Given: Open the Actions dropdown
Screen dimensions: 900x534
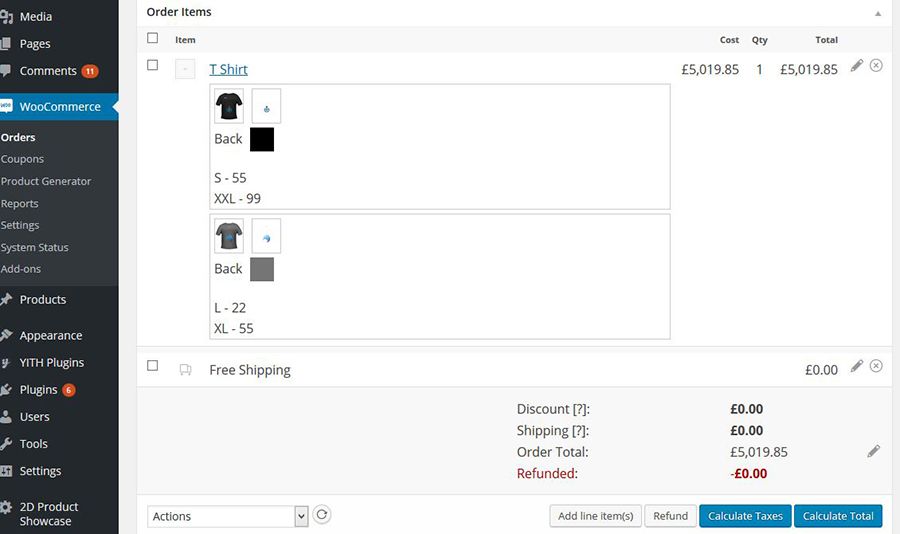Looking at the screenshot, I should click(x=228, y=516).
